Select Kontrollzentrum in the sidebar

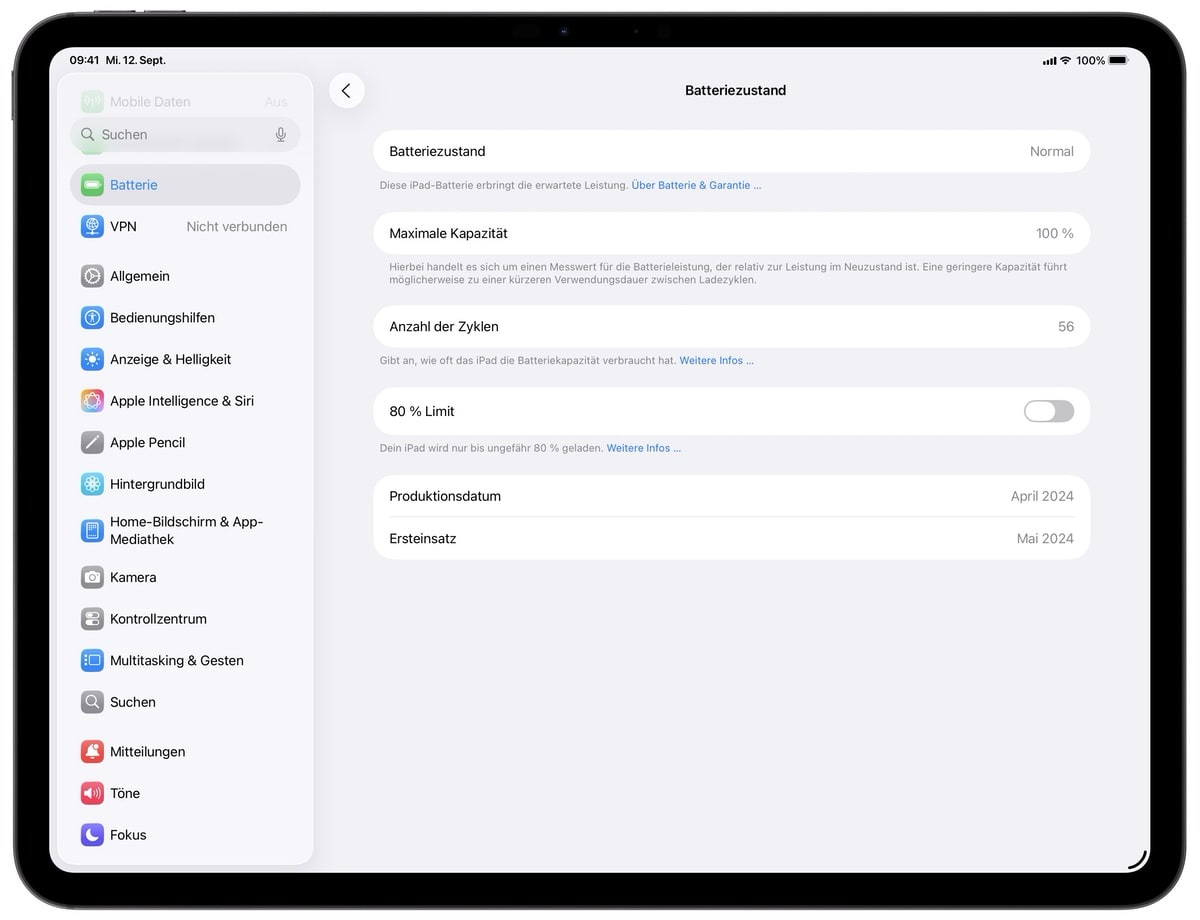pyautogui.click(x=158, y=620)
